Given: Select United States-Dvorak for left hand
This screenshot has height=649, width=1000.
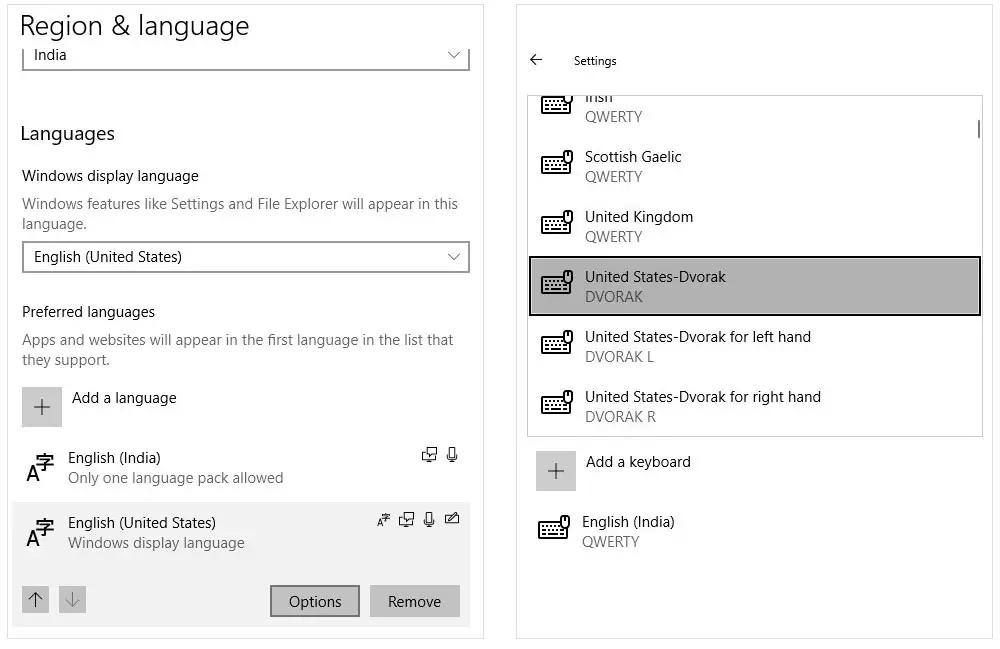Looking at the screenshot, I should pyautogui.click(x=754, y=346).
